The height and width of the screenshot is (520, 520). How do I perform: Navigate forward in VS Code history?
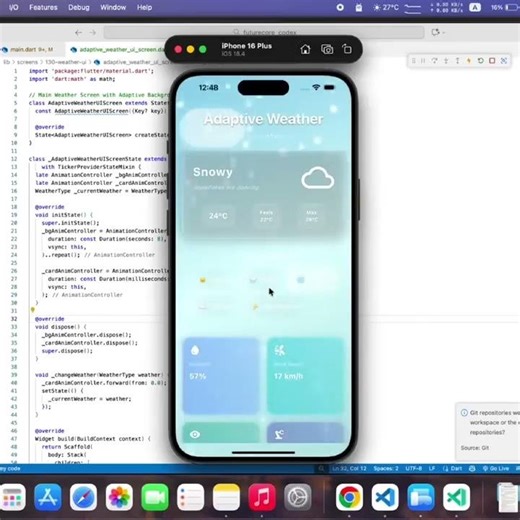tap(93, 33)
